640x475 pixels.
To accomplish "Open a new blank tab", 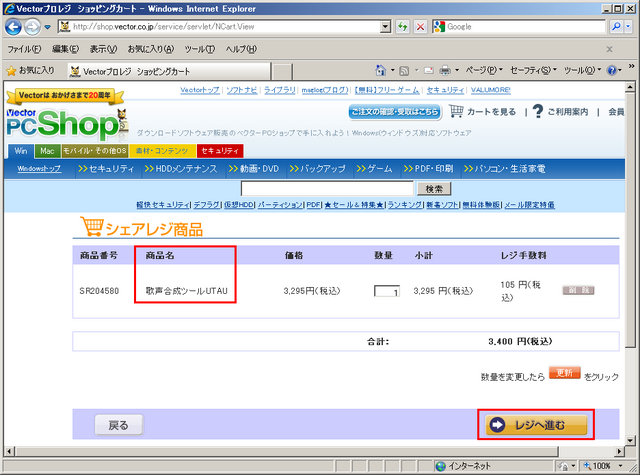I will pyautogui.click(x=282, y=71).
